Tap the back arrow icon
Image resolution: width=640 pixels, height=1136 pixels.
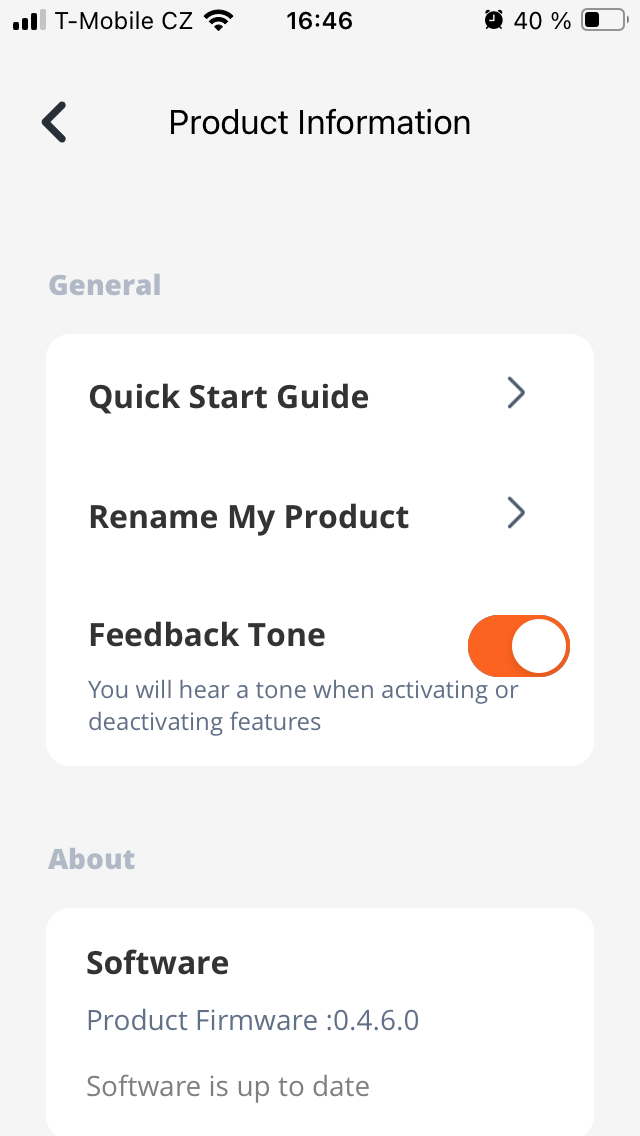click(54, 122)
